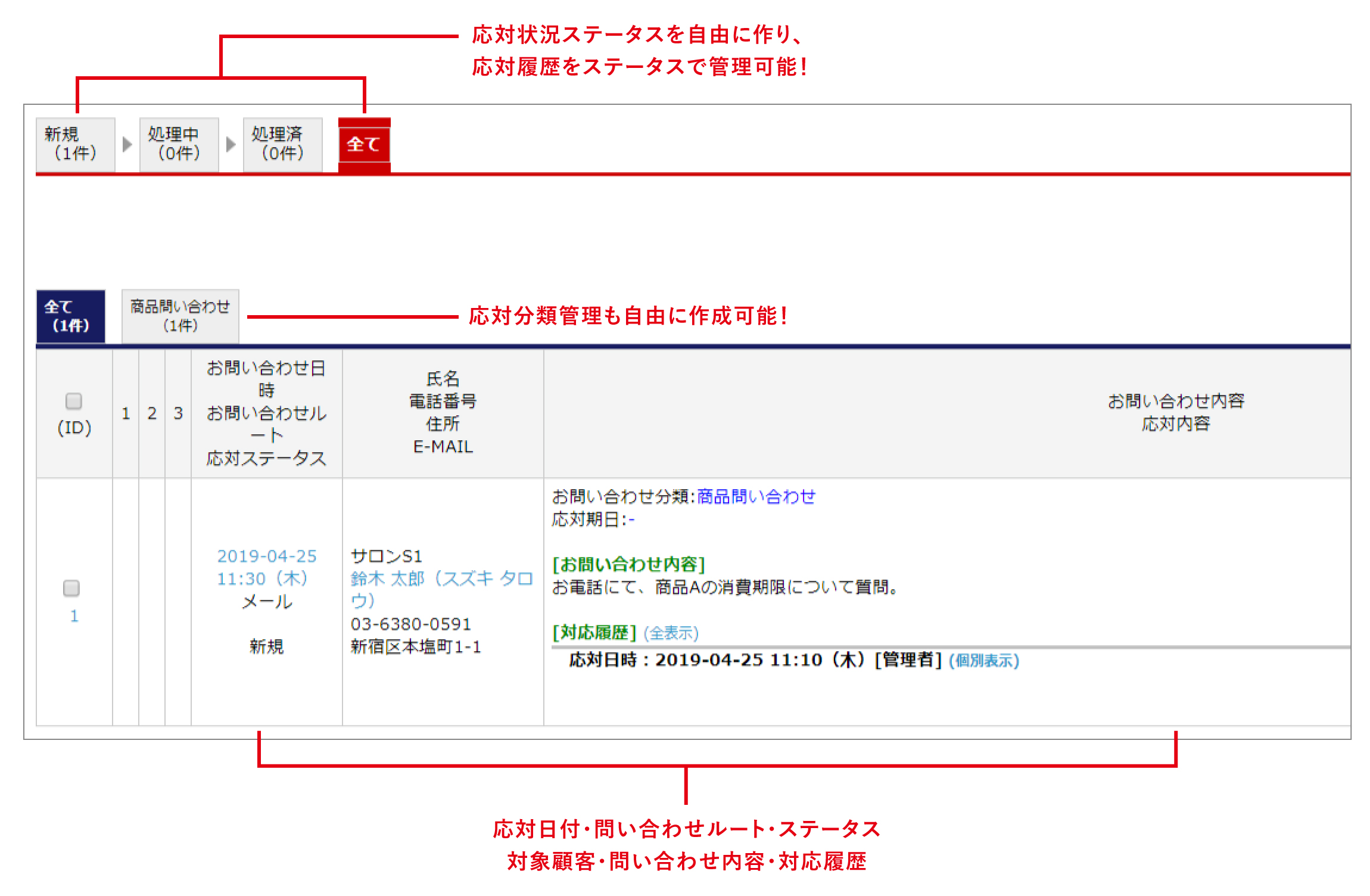Open inquiry ID link 1

click(74, 616)
